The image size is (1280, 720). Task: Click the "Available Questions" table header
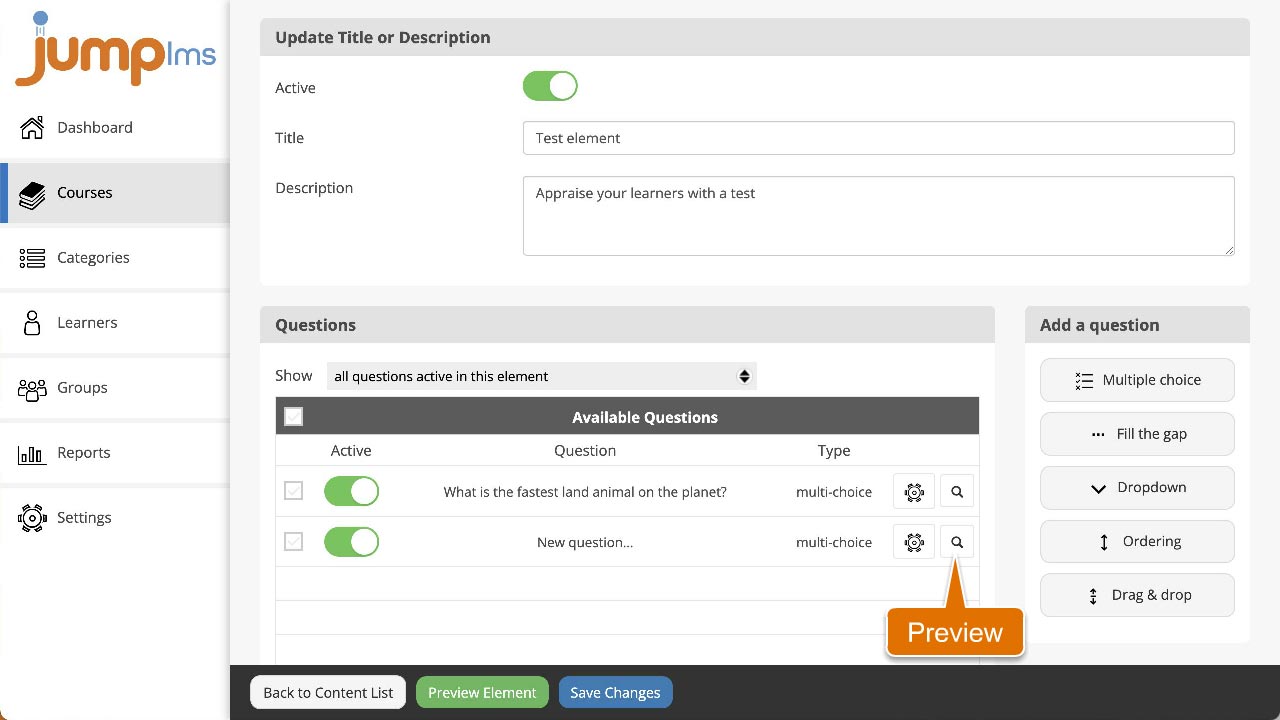[x=645, y=417]
